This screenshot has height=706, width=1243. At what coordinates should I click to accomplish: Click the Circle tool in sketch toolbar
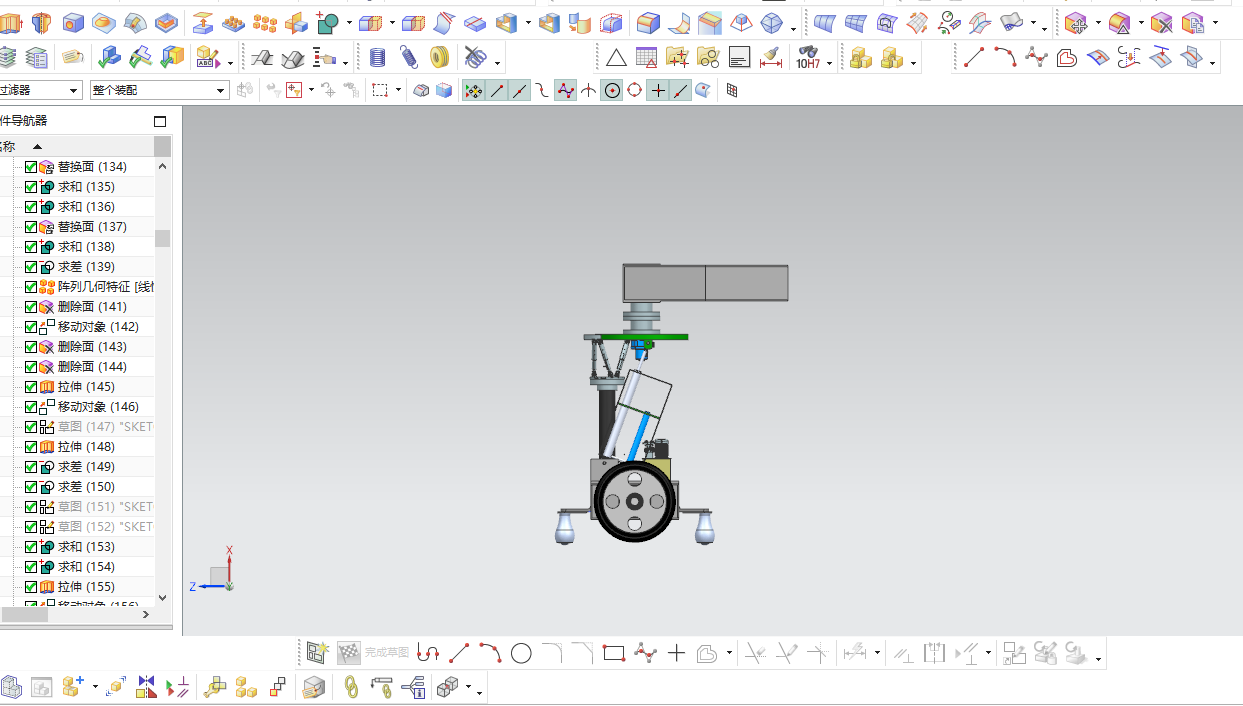[x=521, y=654]
